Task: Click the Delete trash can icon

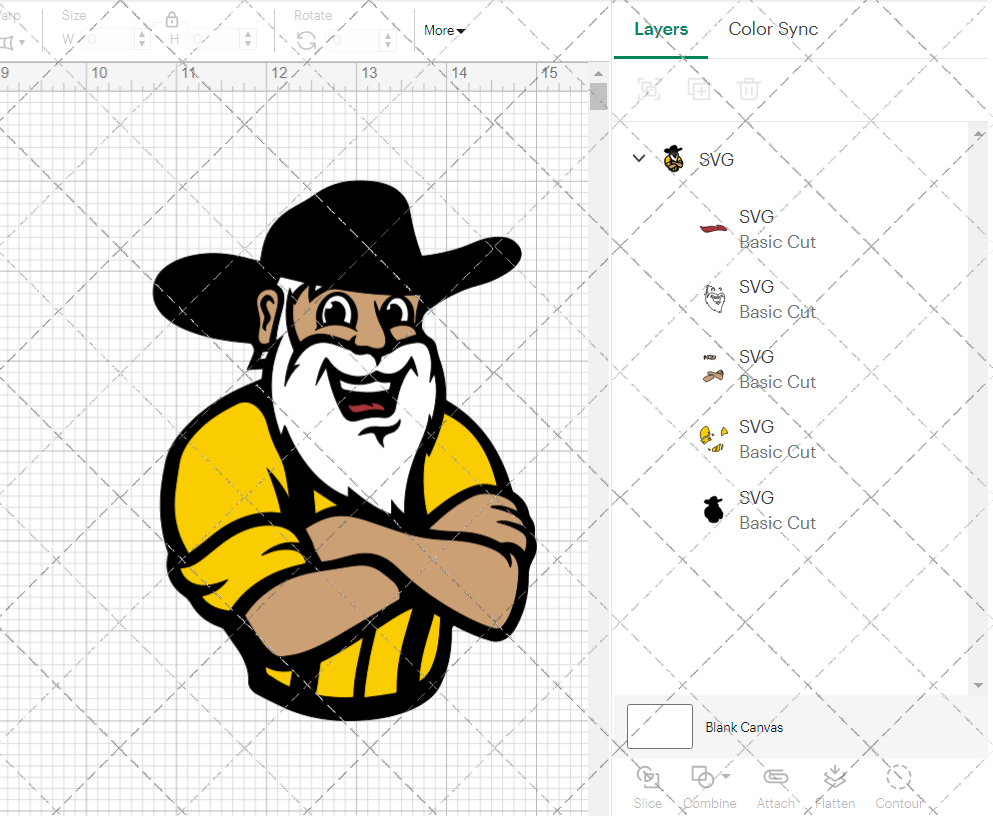Action: click(748, 89)
